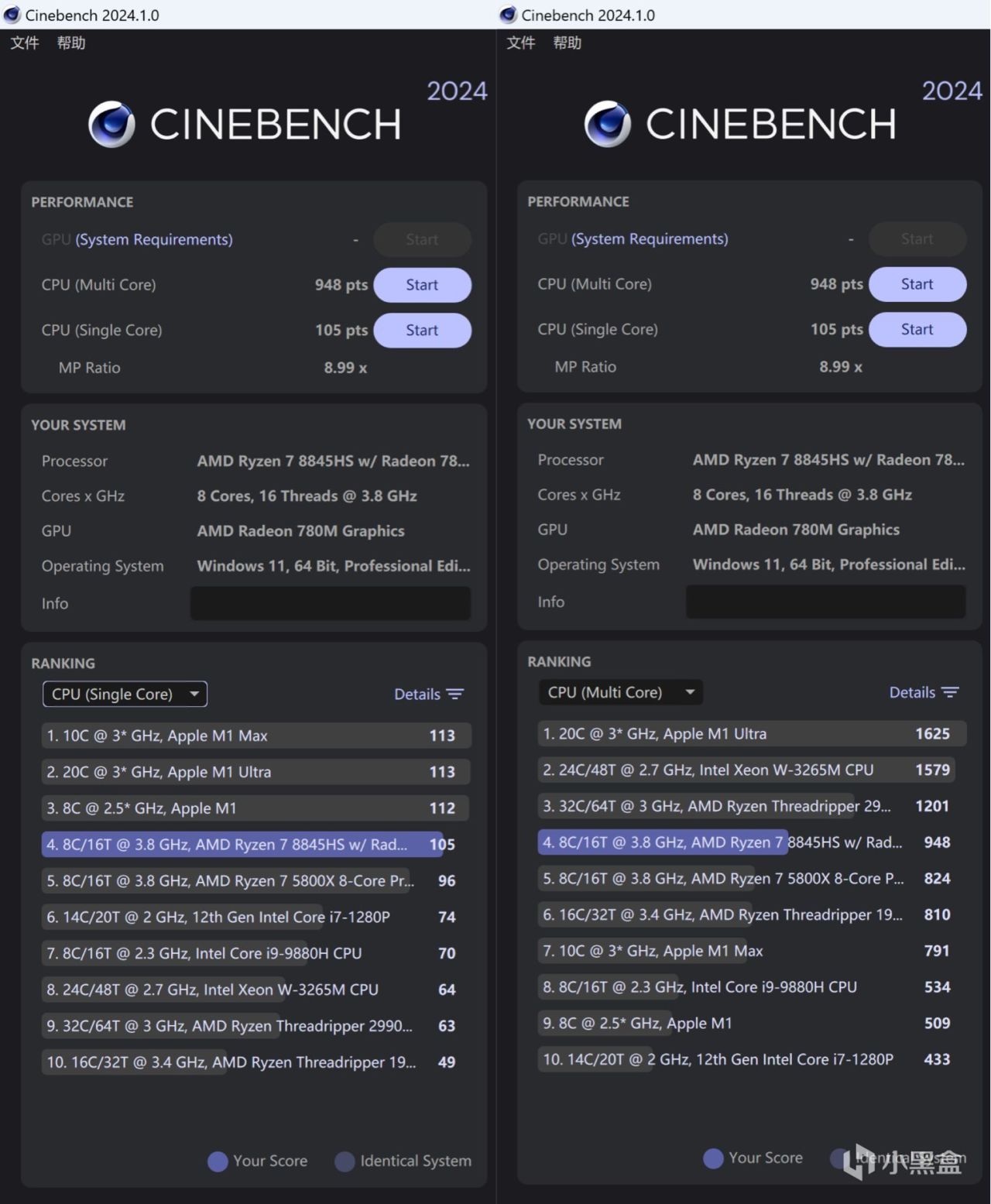Click the Cinebench sphere logo in right window
This screenshot has height=1204, width=991.
[x=608, y=124]
